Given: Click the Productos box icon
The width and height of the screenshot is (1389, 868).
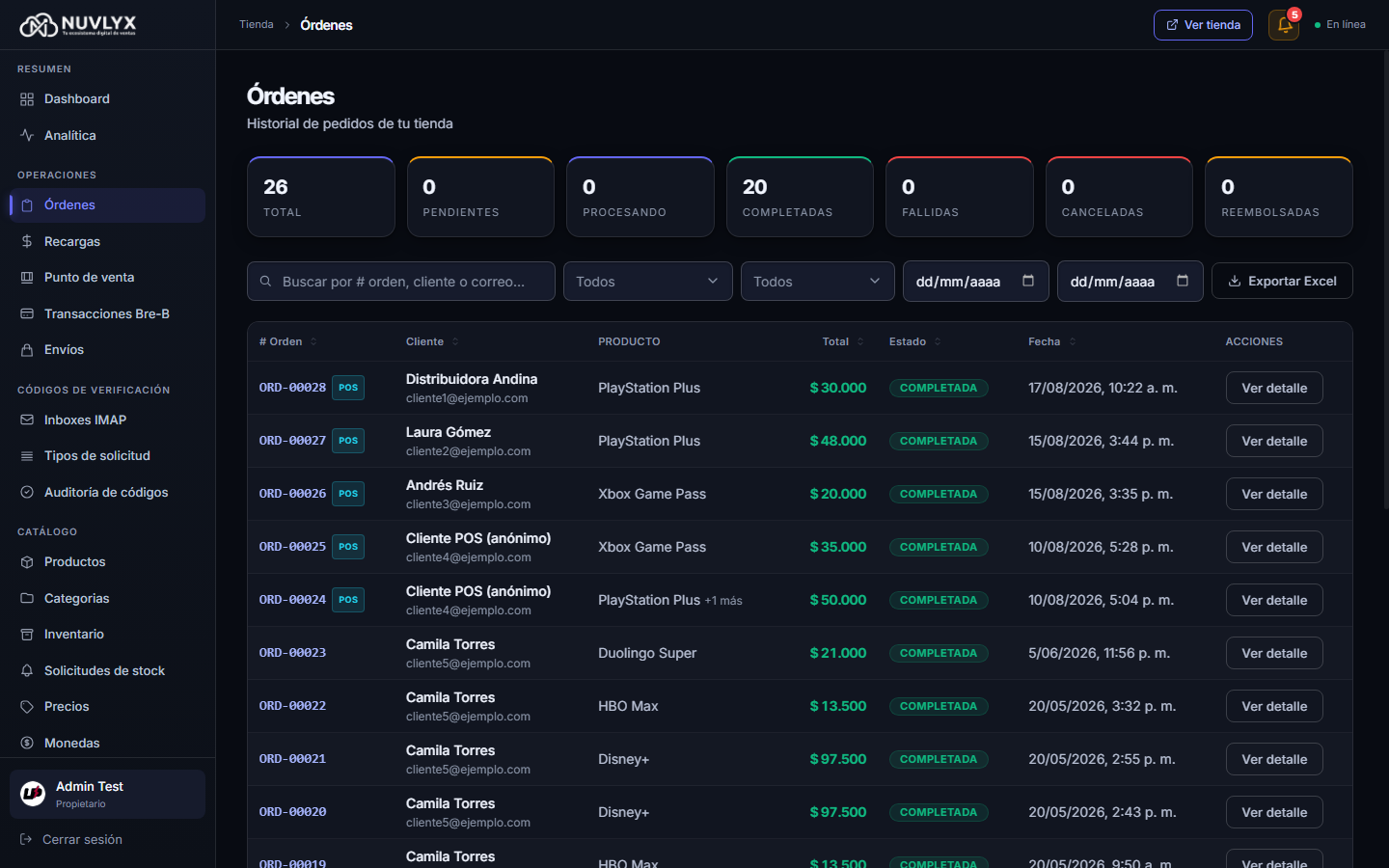Looking at the screenshot, I should pyautogui.click(x=27, y=562).
